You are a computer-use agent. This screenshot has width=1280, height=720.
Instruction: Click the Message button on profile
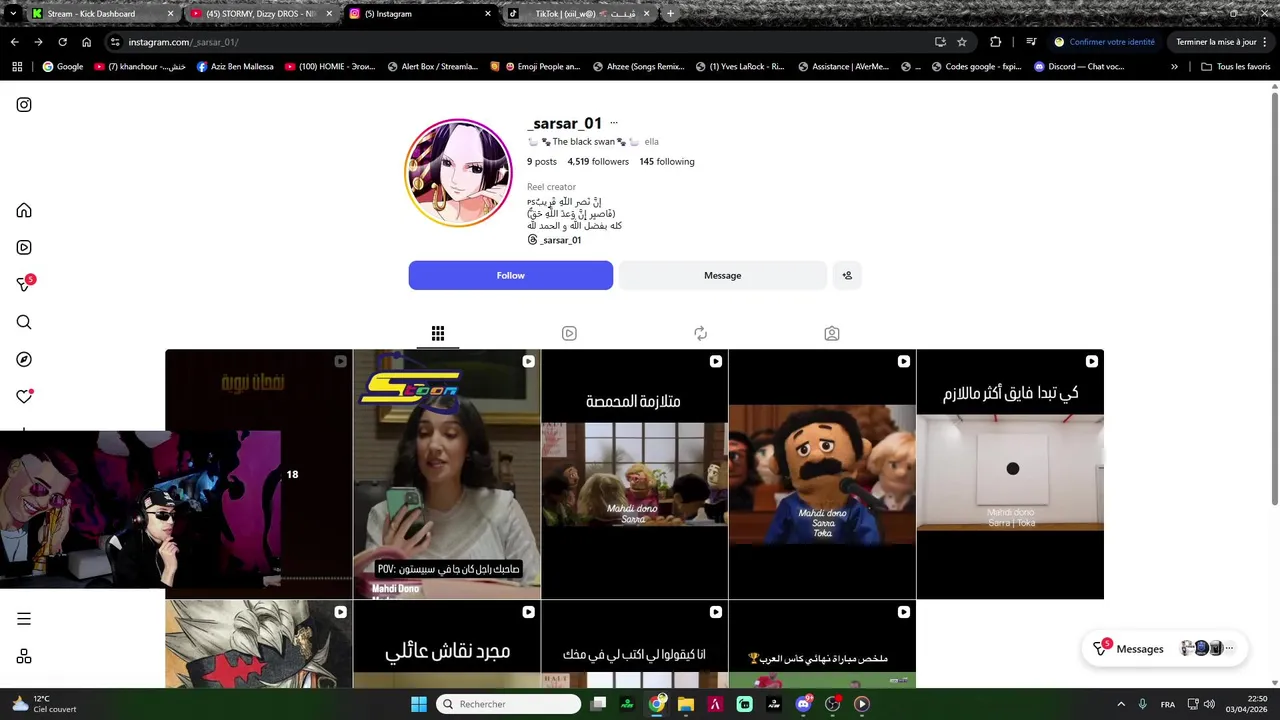[722, 276]
